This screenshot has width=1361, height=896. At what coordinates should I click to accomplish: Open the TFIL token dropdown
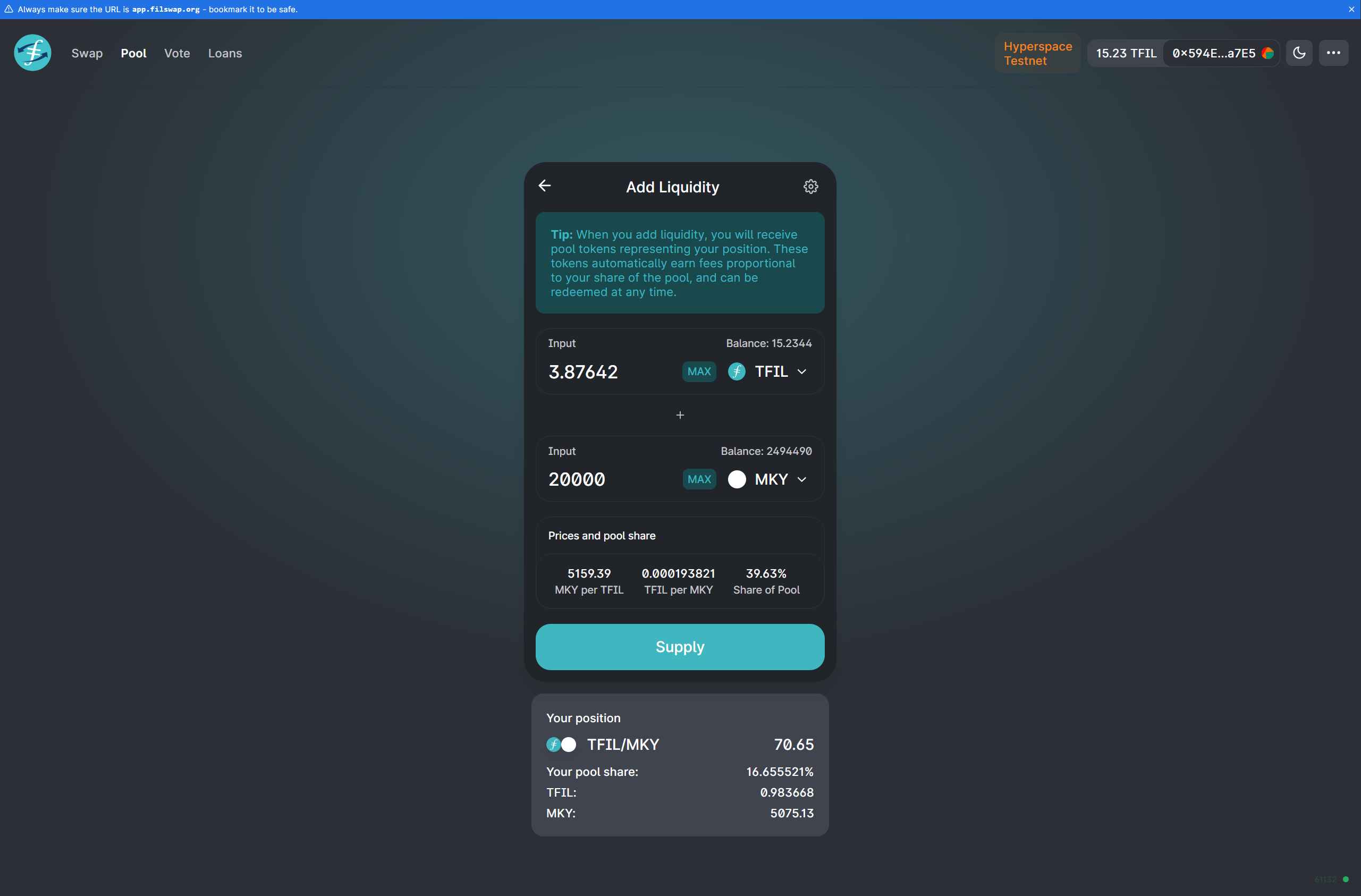coord(767,371)
